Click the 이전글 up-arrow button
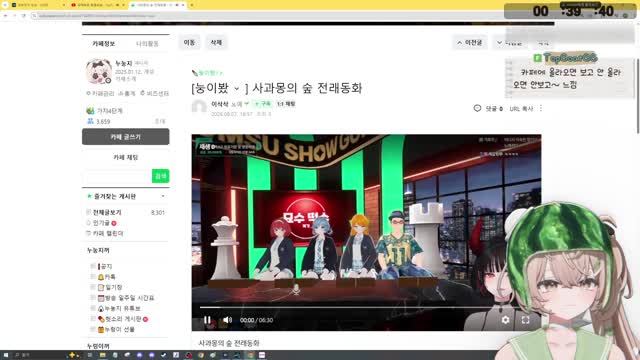Screen dimensions: 640x360 point(470,42)
